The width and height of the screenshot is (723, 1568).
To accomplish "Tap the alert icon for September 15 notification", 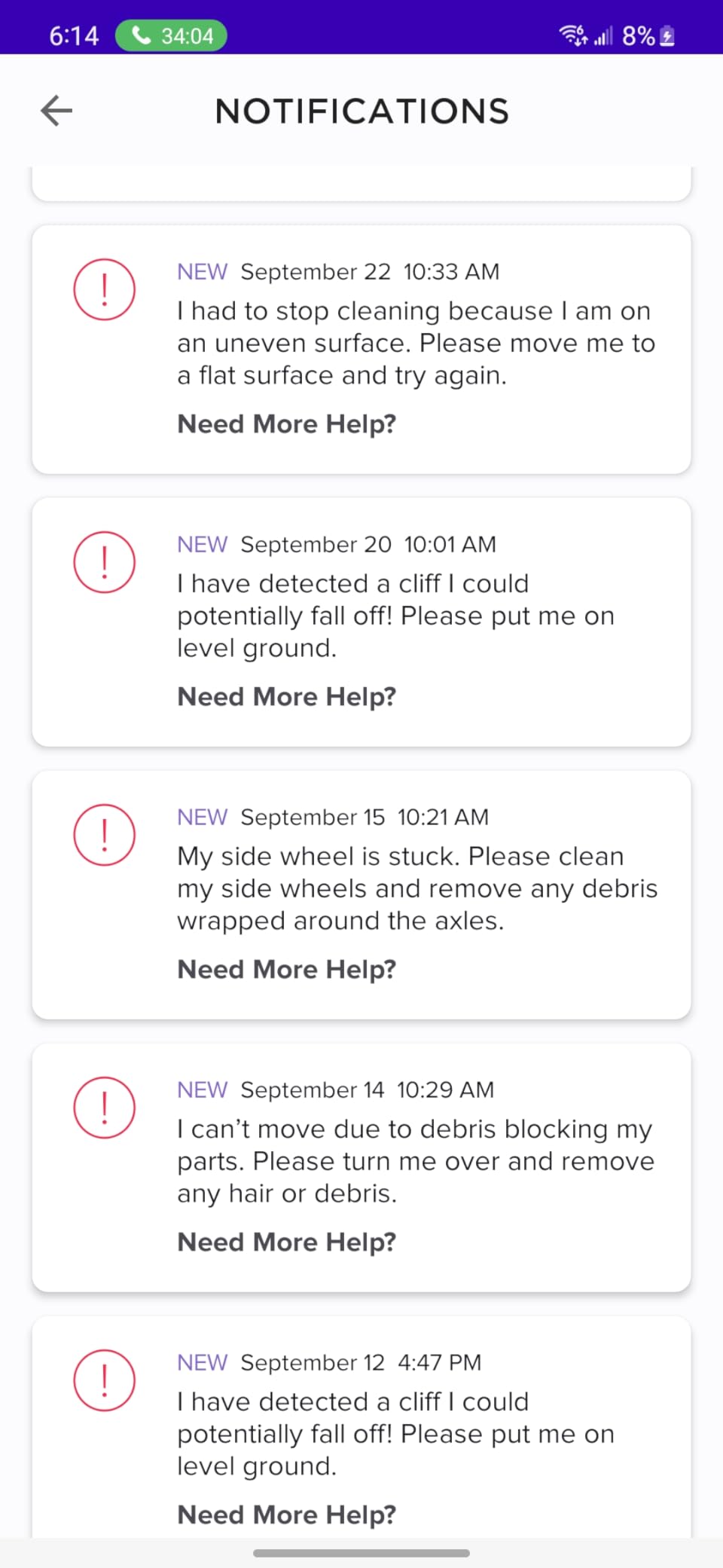I will (x=104, y=835).
